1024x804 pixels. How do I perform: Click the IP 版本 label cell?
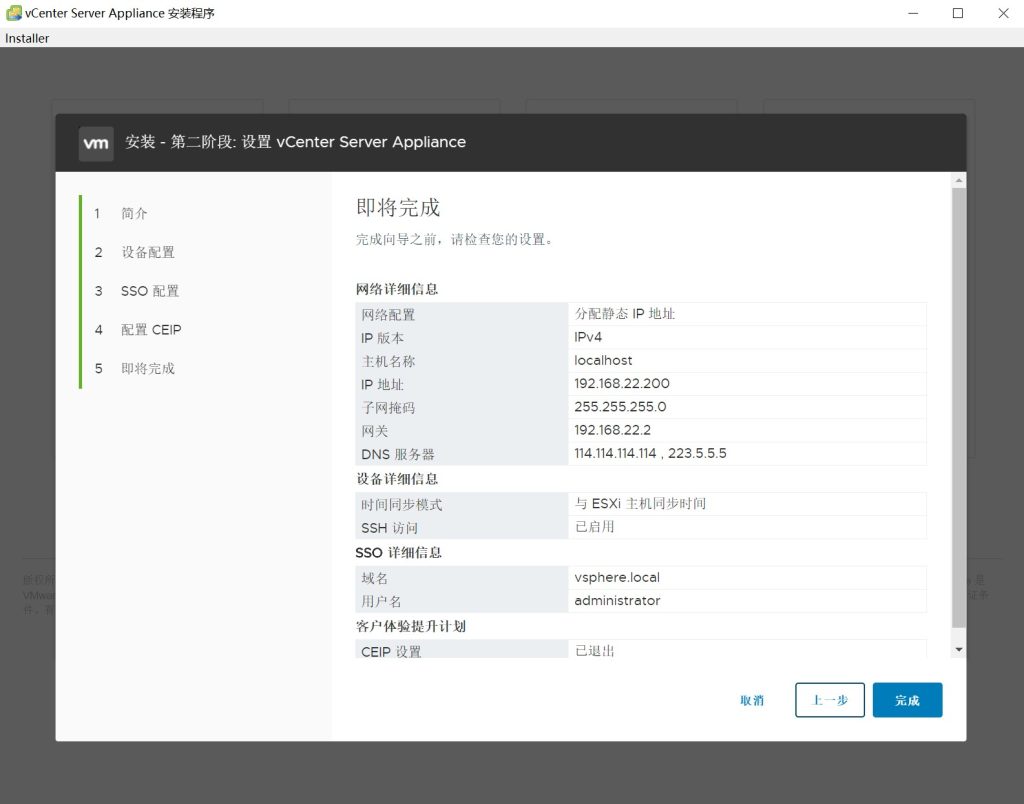(x=462, y=338)
